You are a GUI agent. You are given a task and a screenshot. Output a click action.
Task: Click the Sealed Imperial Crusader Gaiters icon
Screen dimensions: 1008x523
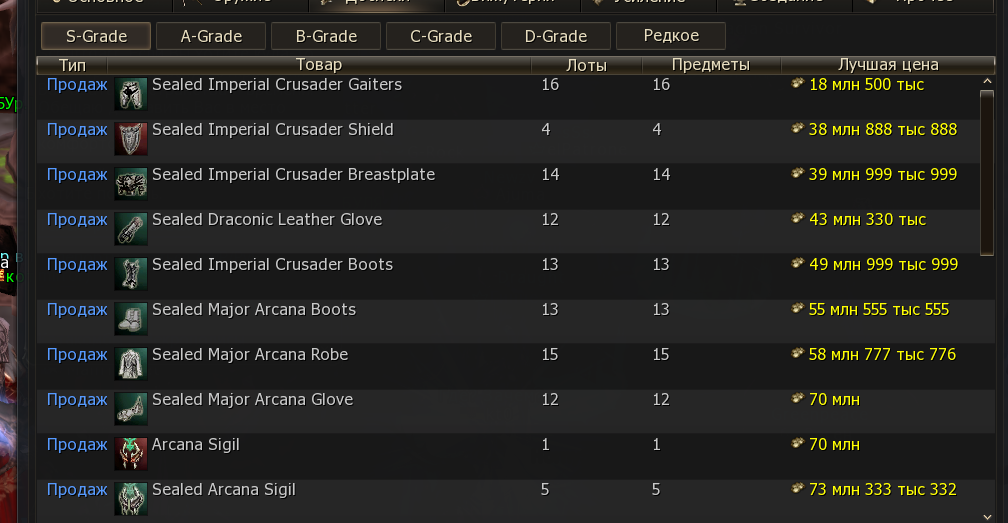pyautogui.click(x=131, y=93)
